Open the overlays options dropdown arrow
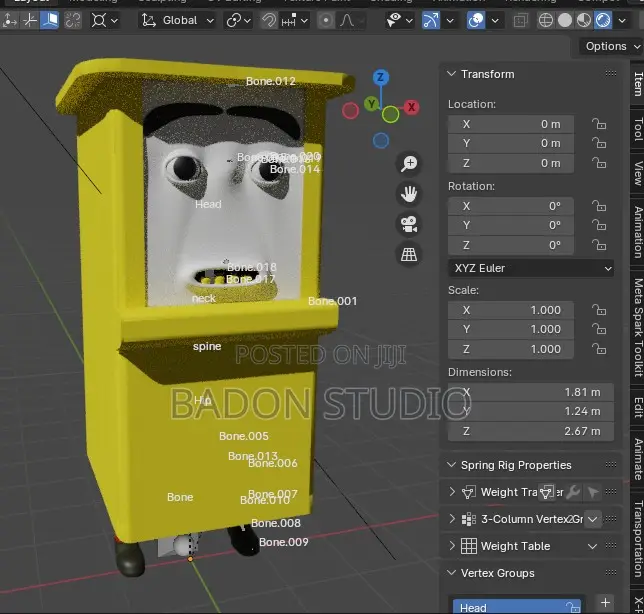Viewport: 644px width, 614px height. click(495, 21)
